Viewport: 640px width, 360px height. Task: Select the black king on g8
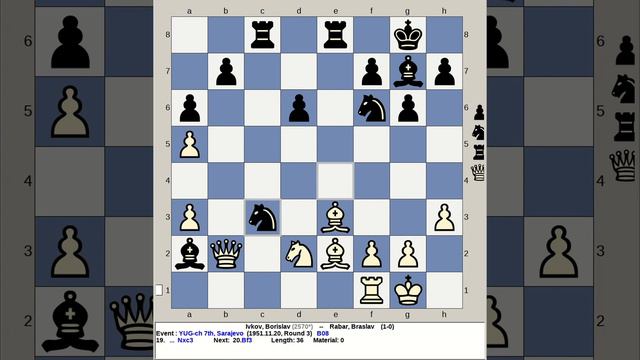pos(408,35)
